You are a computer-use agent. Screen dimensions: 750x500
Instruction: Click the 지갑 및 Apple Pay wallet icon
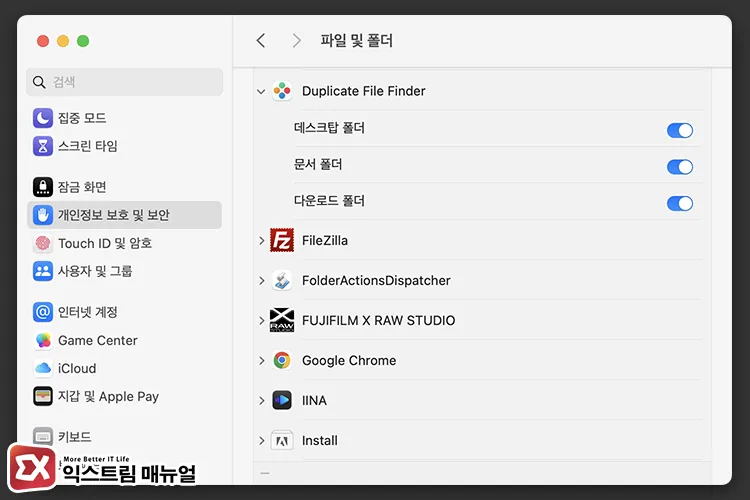pyautogui.click(x=43, y=396)
